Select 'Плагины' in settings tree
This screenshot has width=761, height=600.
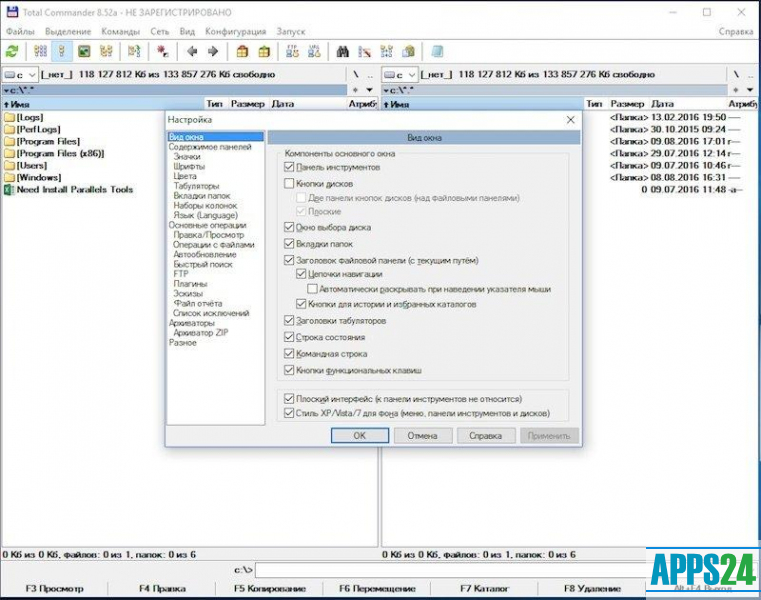tap(190, 283)
